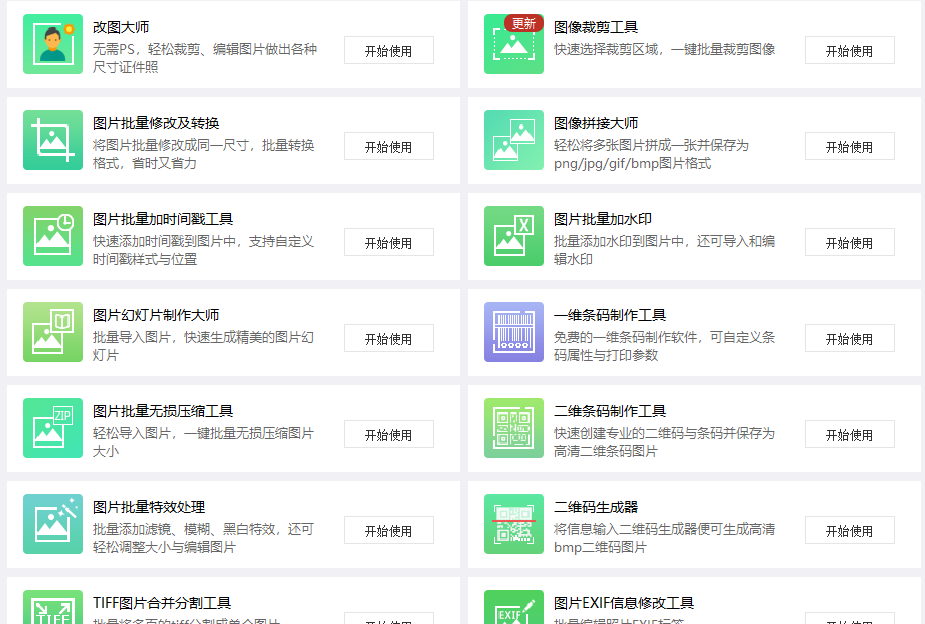Viewport: 925px width, 624px height.
Task: Open the TIFF图片合并分割工具 icon
Action: point(53,607)
